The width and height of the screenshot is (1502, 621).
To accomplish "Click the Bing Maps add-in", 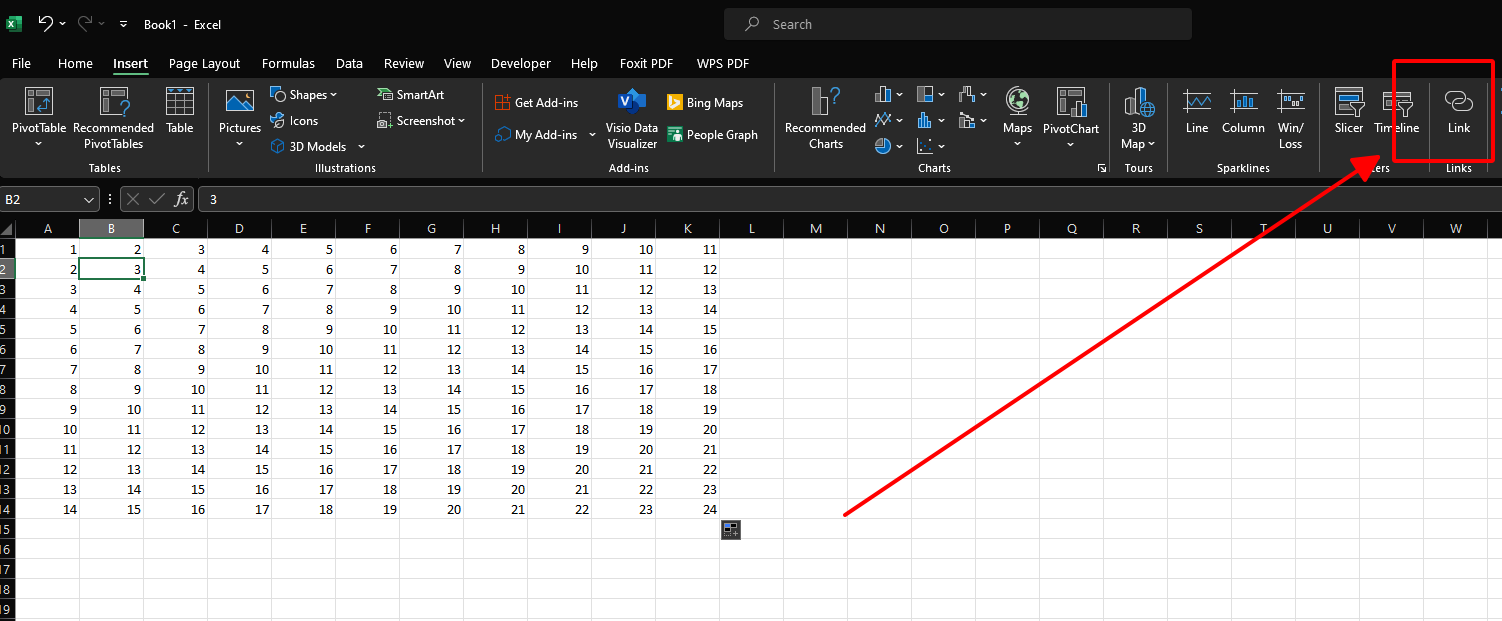I will (705, 103).
